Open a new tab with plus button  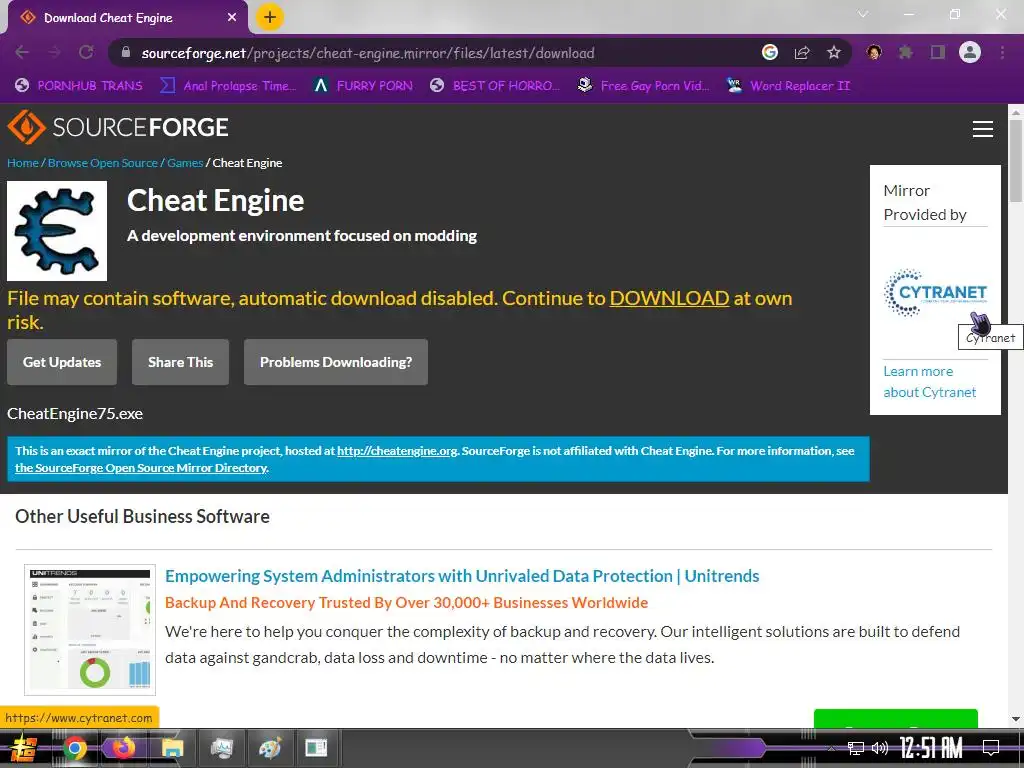click(x=270, y=17)
